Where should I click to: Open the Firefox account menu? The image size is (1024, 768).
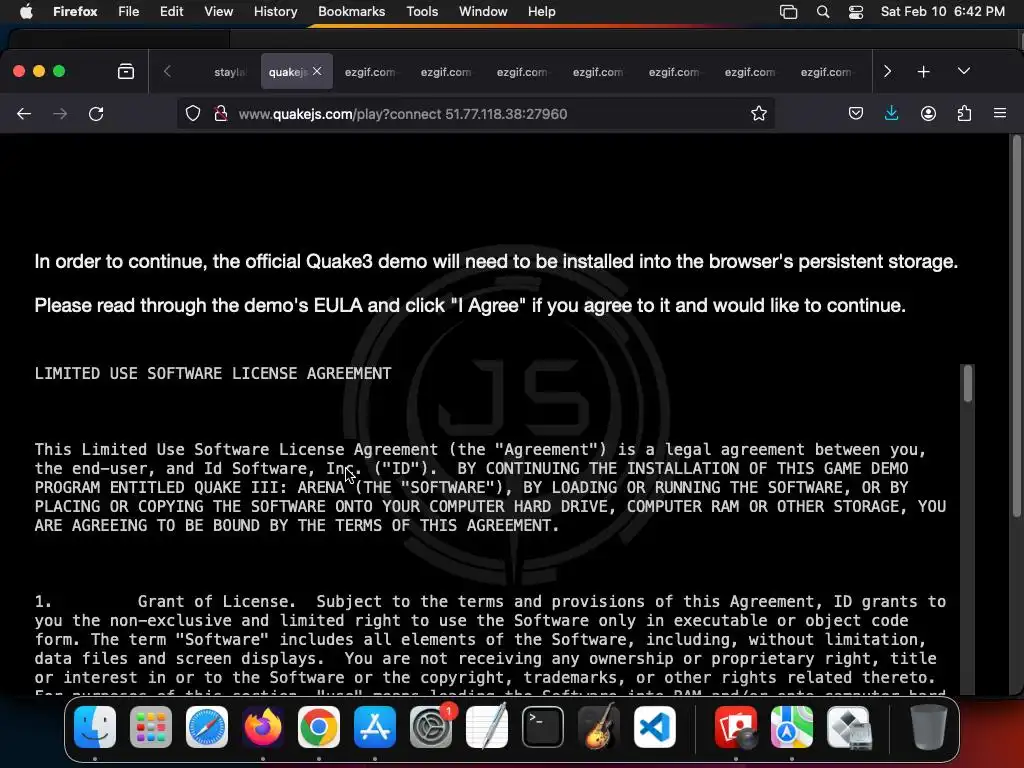928,114
